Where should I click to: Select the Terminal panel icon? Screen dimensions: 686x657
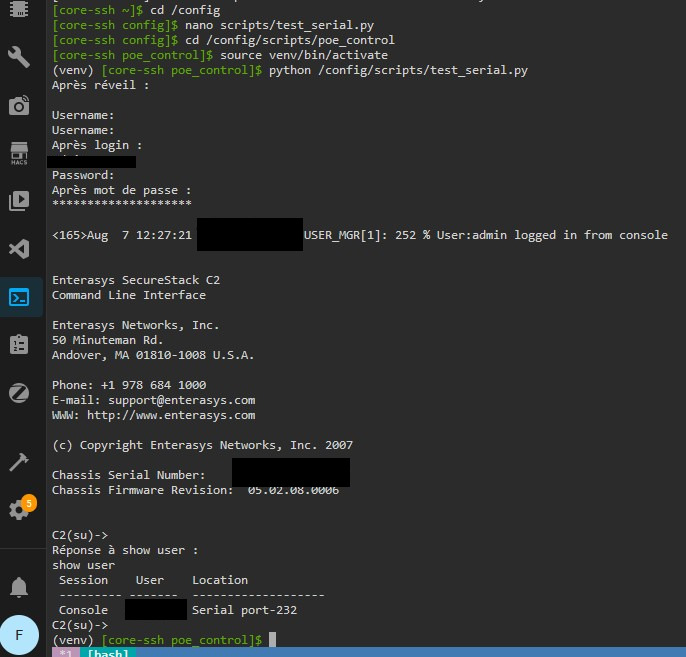coord(19,297)
